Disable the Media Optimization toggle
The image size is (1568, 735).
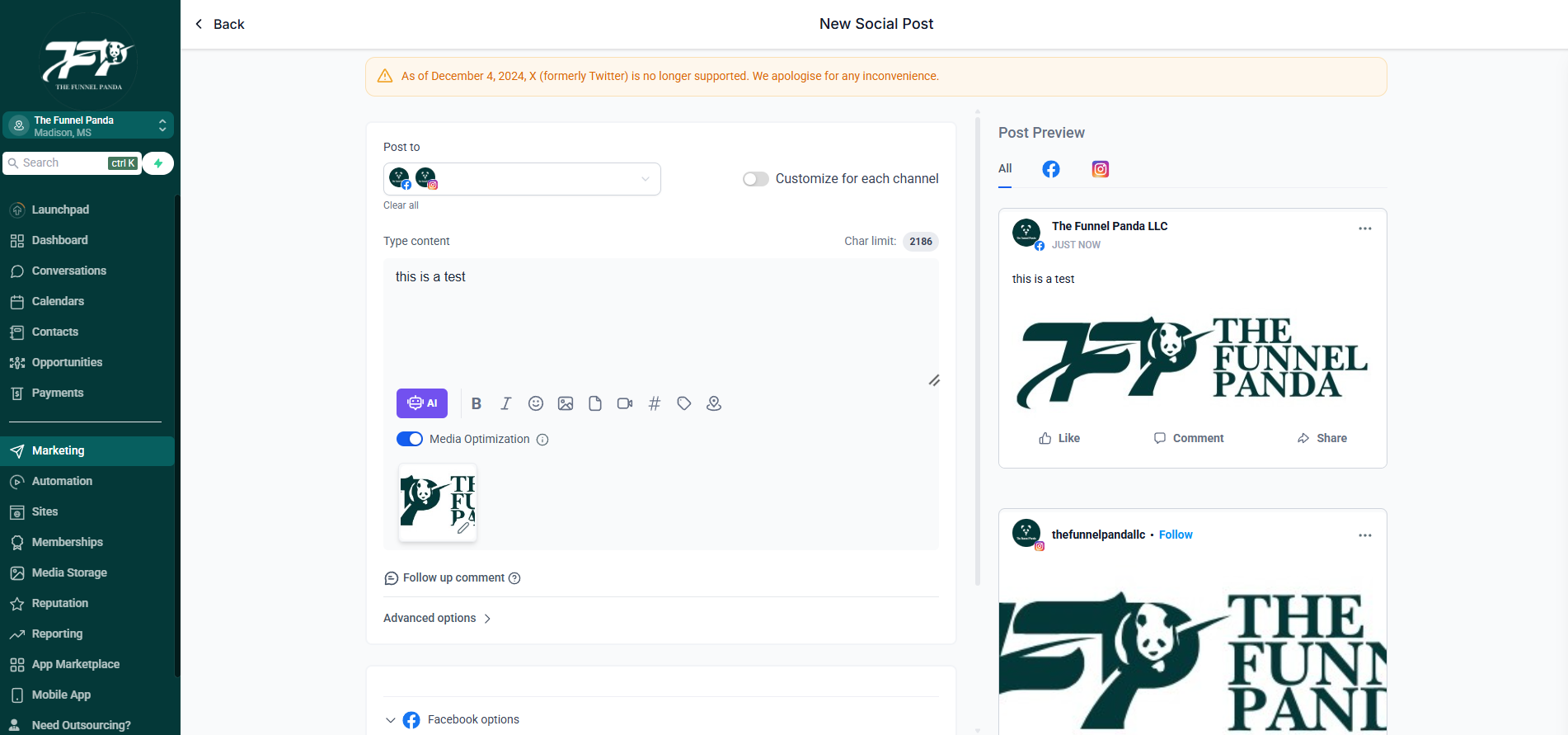click(410, 439)
